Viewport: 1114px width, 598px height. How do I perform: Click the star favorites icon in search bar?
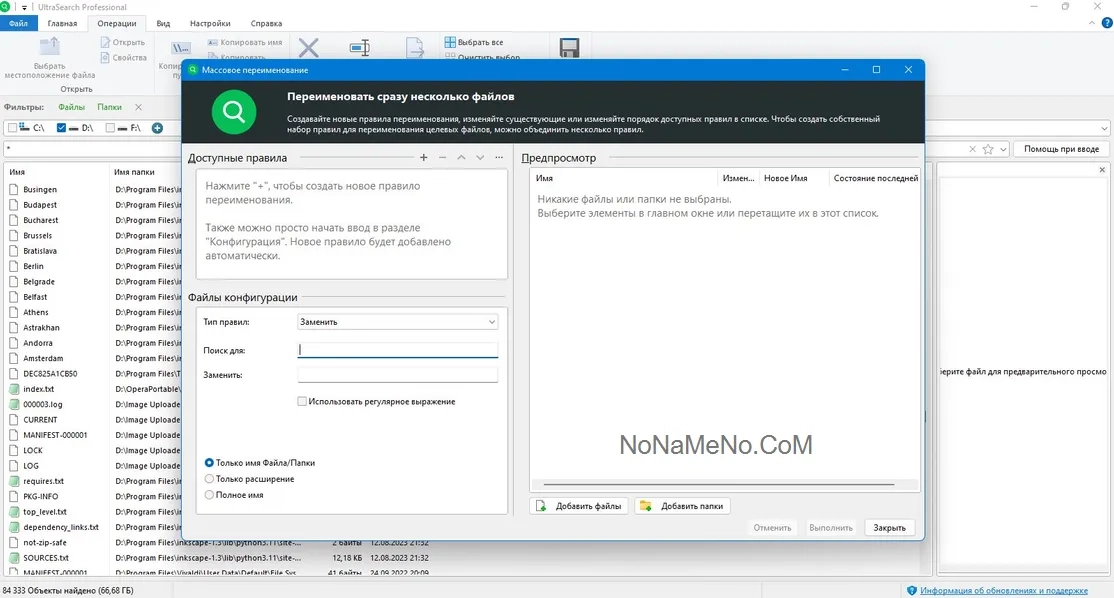988,149
